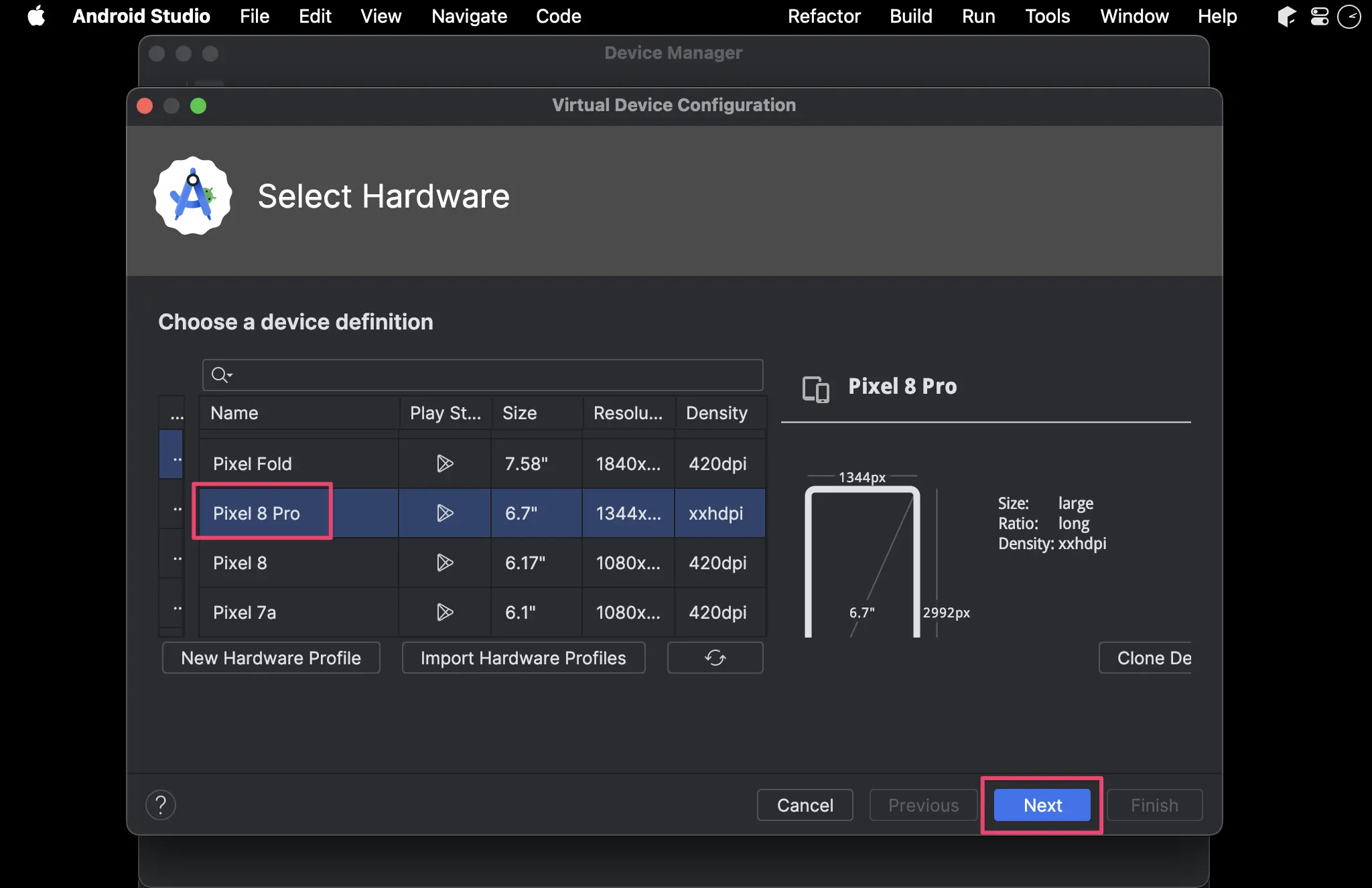Open the Android Studio app menu

[141, 16]
